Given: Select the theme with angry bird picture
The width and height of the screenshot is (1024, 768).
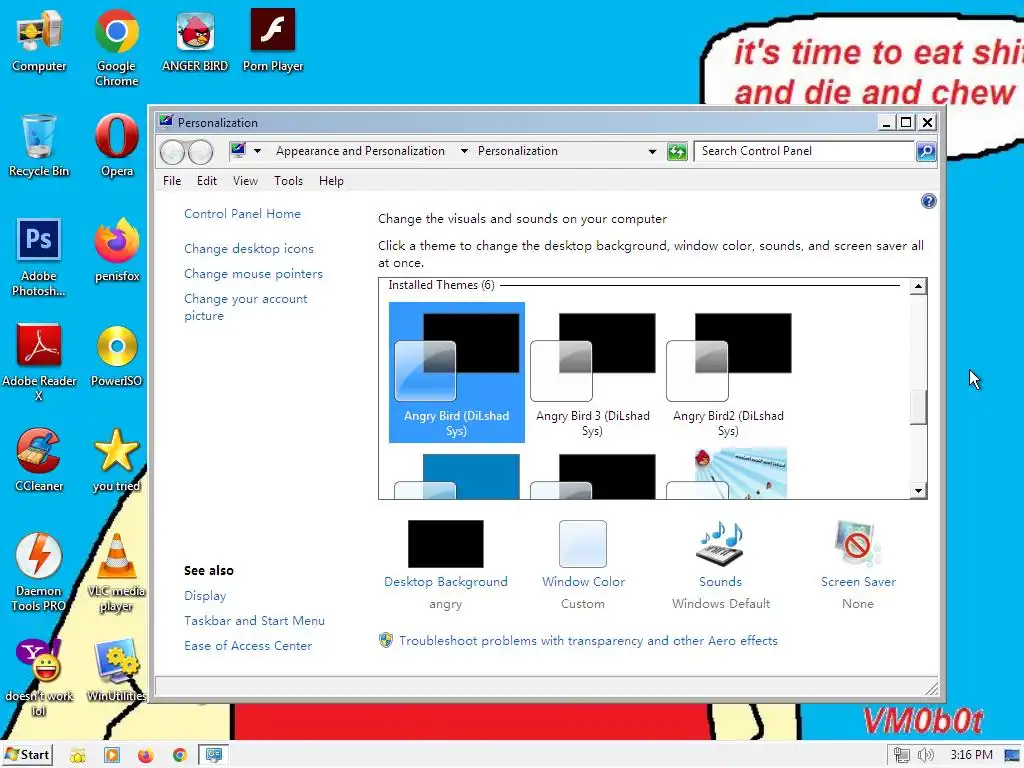Looking at the screenshot, I should point(728,473).
